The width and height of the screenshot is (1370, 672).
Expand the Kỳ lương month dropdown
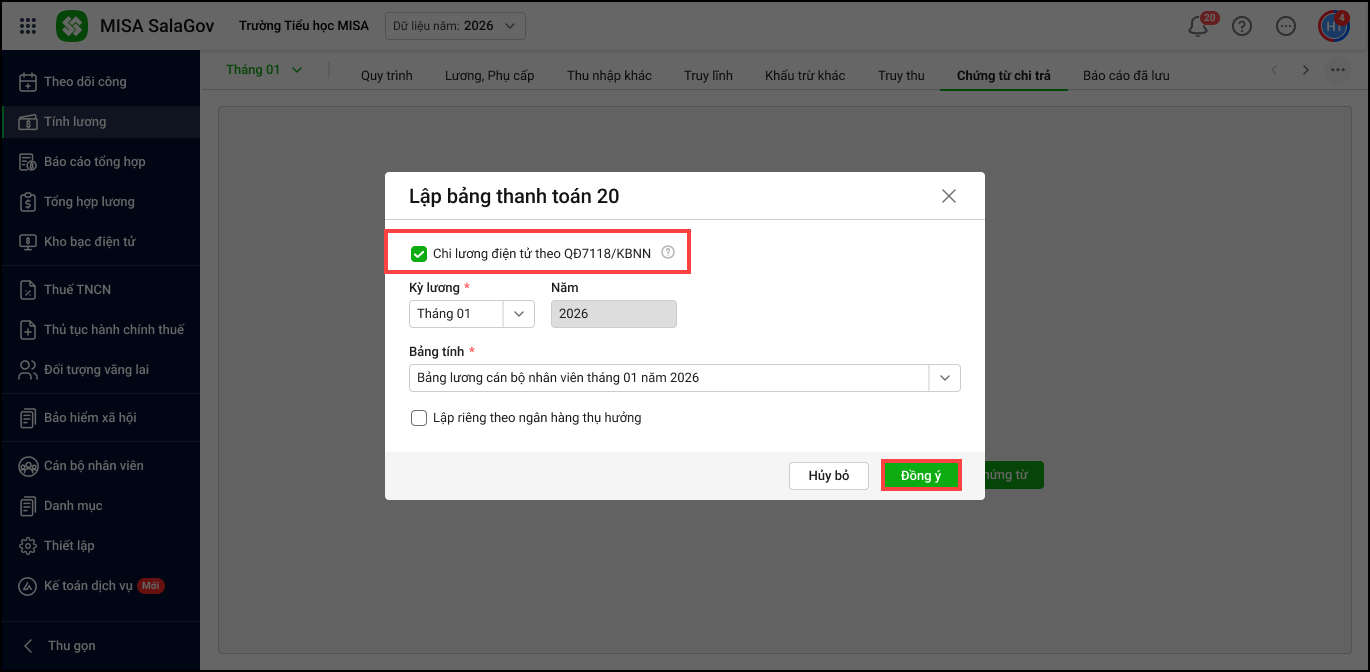(519, 314)
